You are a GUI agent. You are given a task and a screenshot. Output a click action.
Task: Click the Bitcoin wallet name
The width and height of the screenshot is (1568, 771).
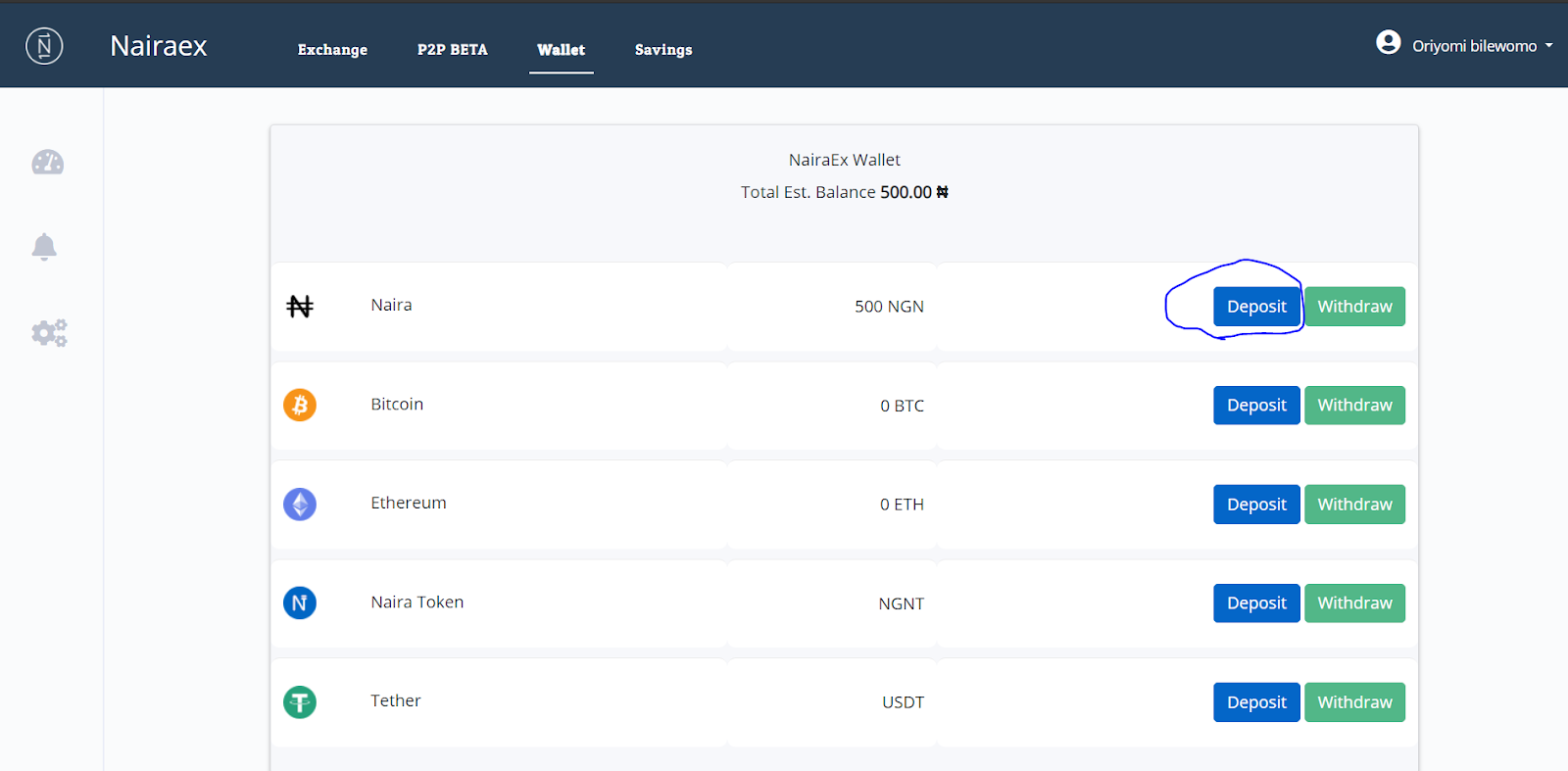point(397,404)
